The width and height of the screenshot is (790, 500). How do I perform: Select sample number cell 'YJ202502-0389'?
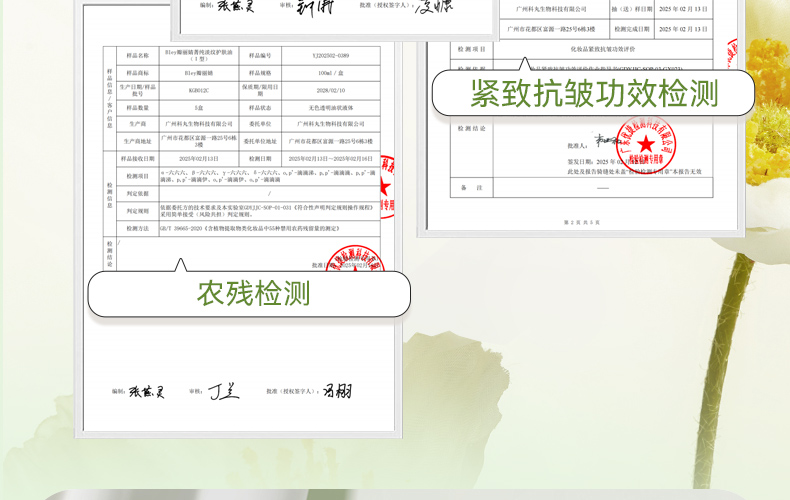pos(331,55)
